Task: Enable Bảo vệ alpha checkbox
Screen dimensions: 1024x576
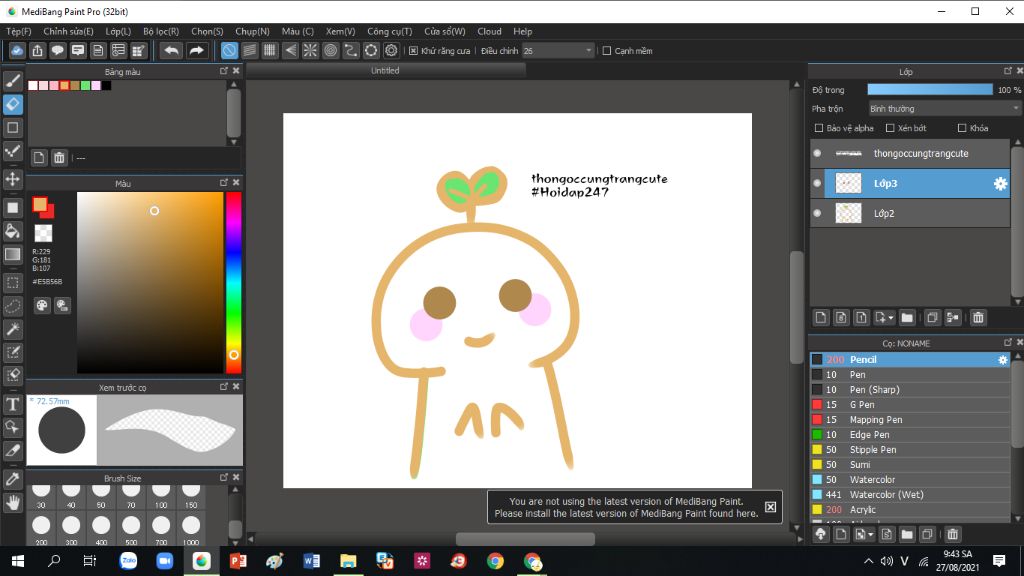Action: point(820,128)
